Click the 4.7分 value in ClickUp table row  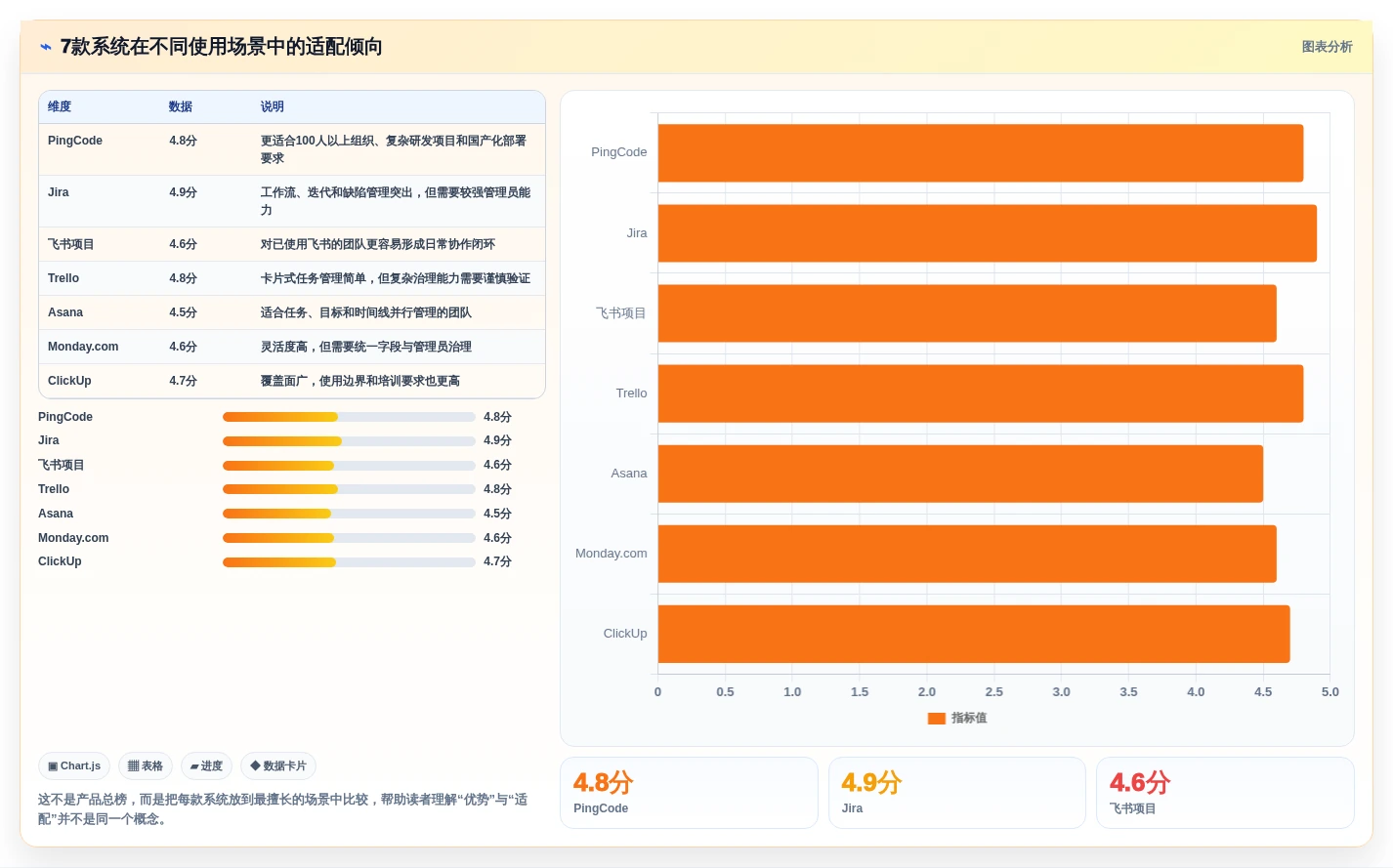pos(183,381)
